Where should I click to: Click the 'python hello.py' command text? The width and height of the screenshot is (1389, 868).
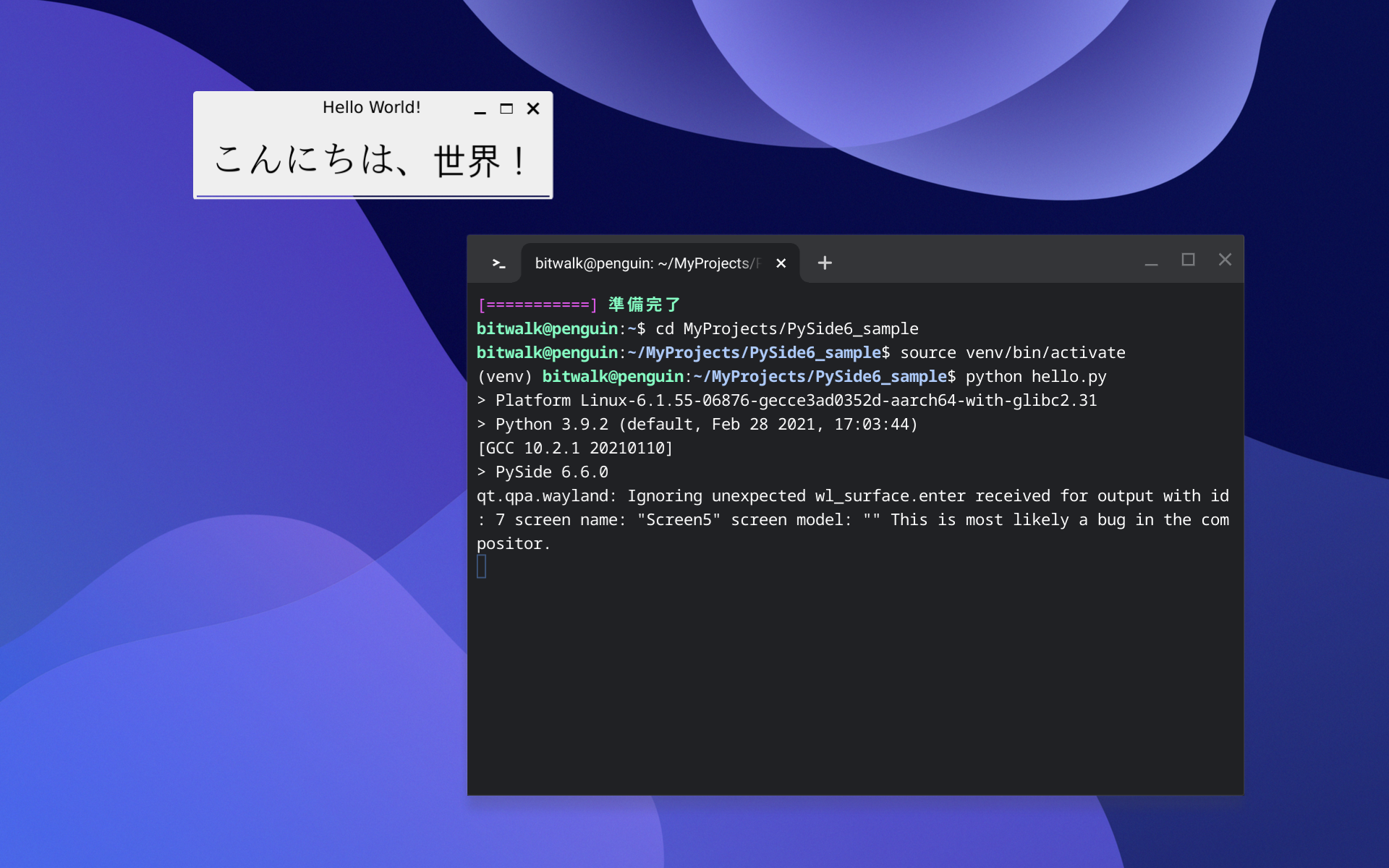tap(1035, 377)
